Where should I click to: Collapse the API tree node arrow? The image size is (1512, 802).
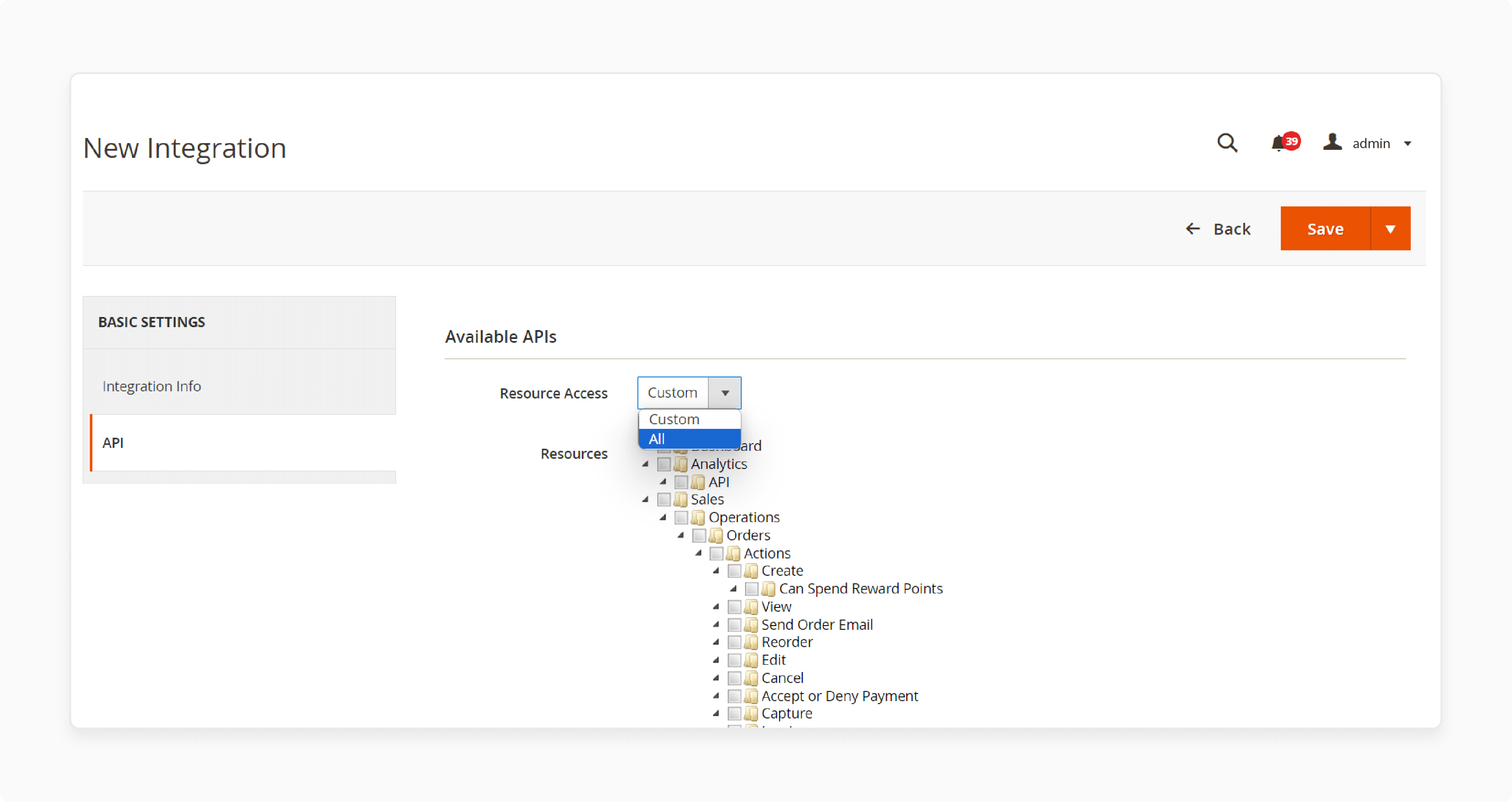click(x=663, y=482)
